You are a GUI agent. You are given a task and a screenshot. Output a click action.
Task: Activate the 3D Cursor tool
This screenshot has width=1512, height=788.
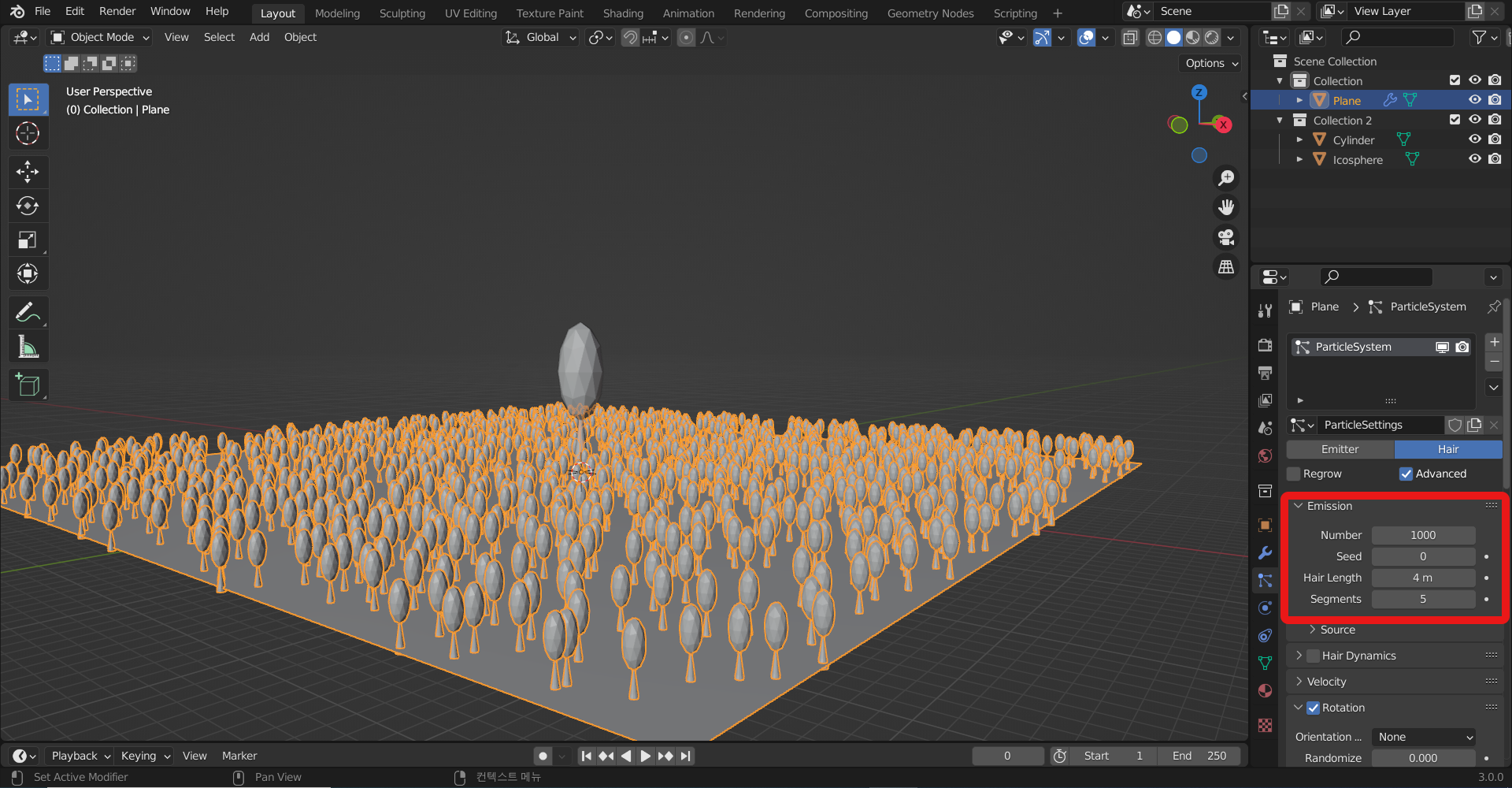click(28, 134)
